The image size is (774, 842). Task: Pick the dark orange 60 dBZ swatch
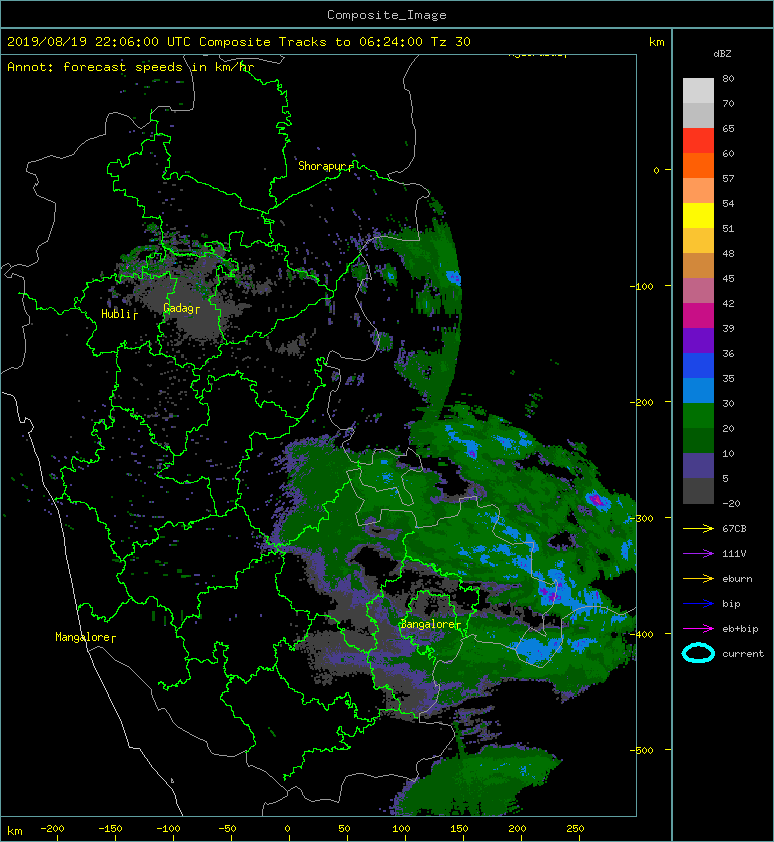(698, 165)
